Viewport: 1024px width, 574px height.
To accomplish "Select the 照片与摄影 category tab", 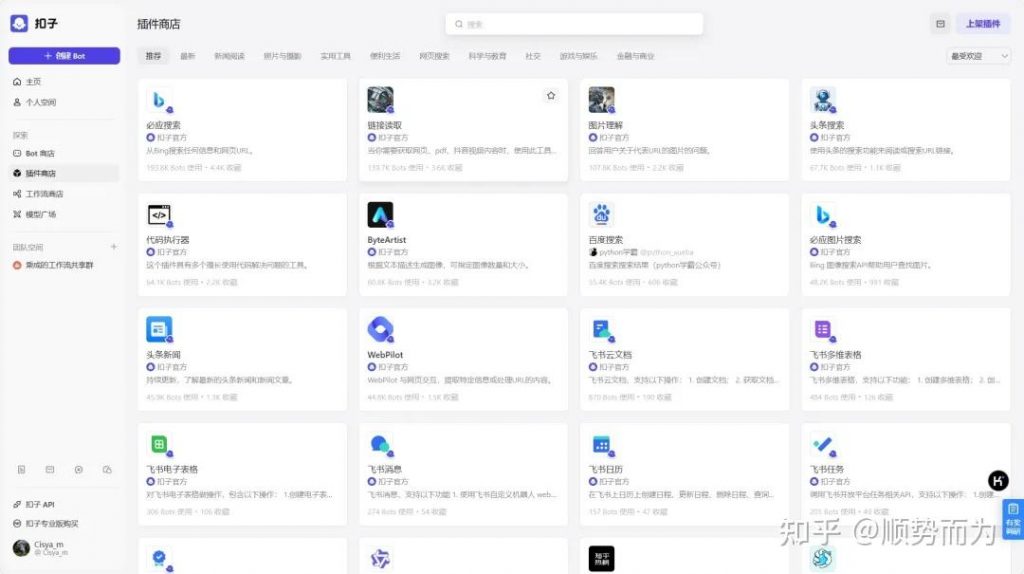I will (282, 56).
